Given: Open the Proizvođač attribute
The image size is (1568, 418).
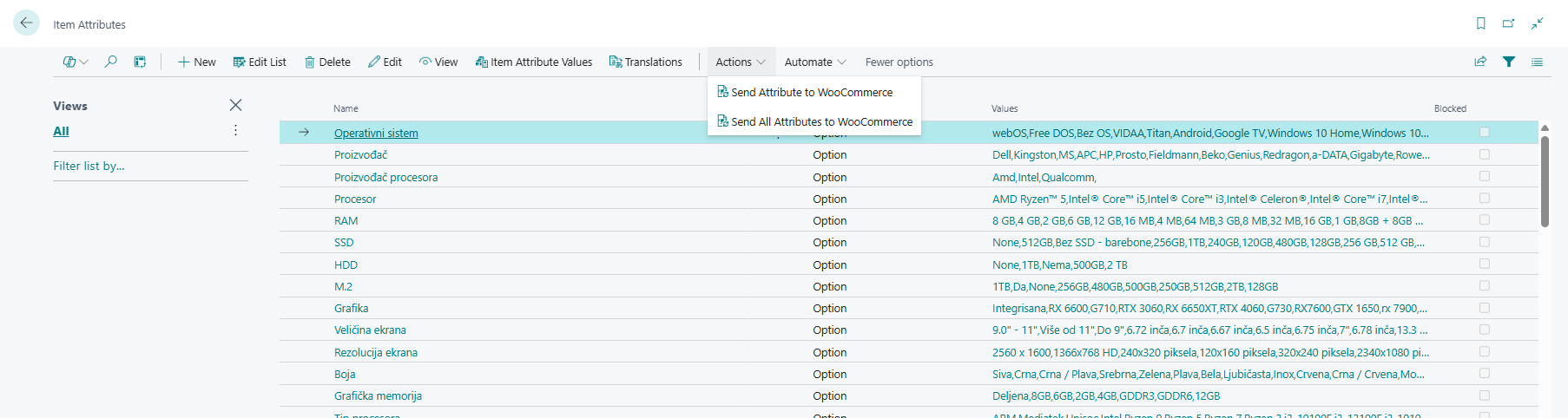Looking at the screenshot, I should coord(360,154).
